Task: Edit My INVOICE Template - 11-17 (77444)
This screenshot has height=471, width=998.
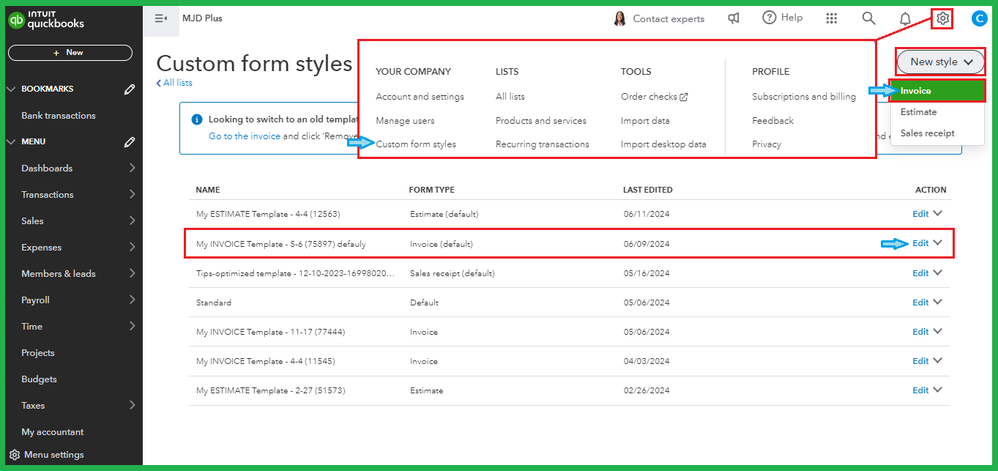Action: click(920, 332)
